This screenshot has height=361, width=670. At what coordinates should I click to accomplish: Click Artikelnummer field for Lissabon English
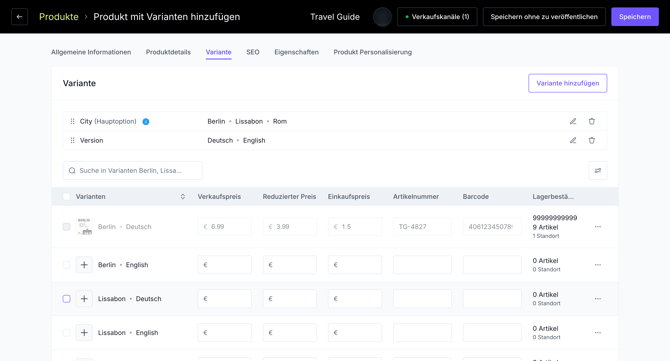click(x=422, y=332)
